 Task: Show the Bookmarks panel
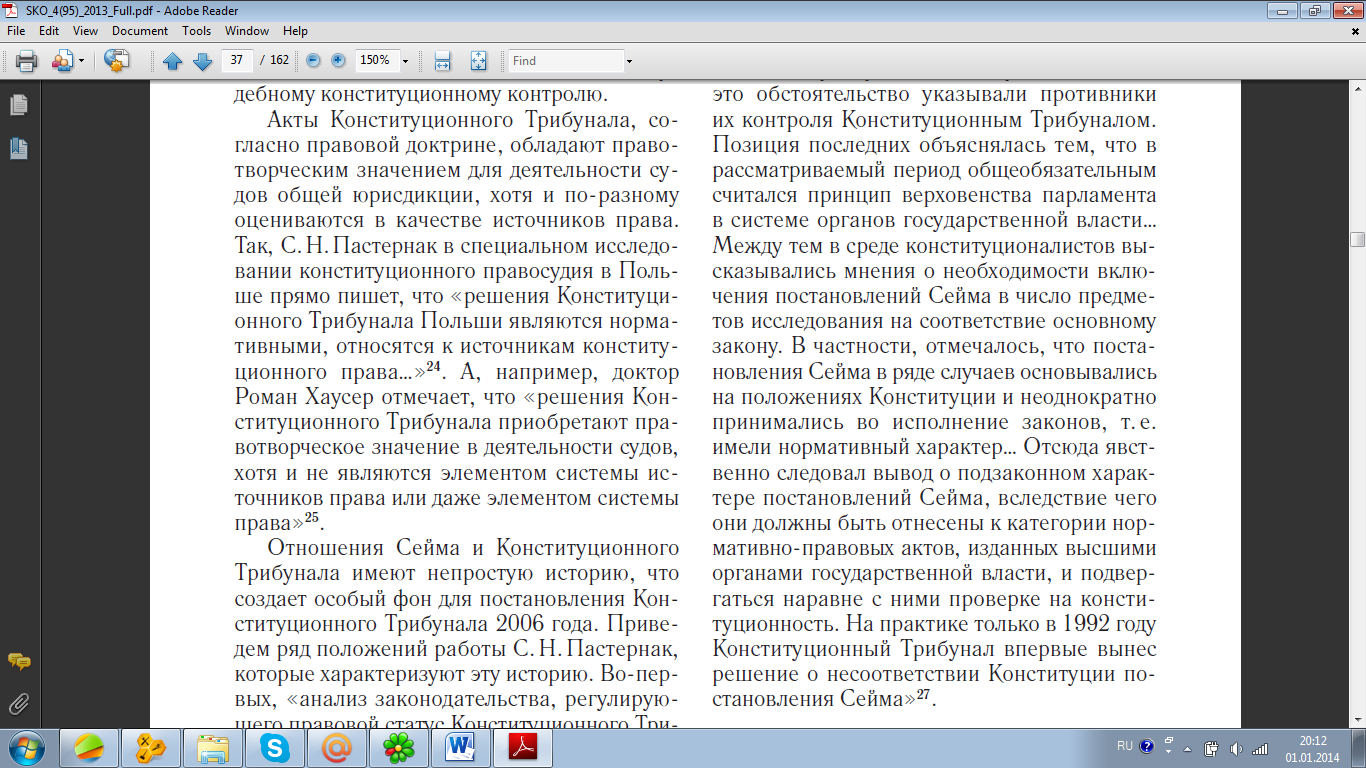coord(18,149)
